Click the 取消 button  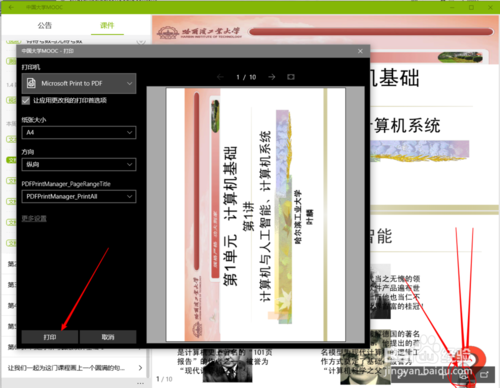pyautogui.click(x=108, y=337)
